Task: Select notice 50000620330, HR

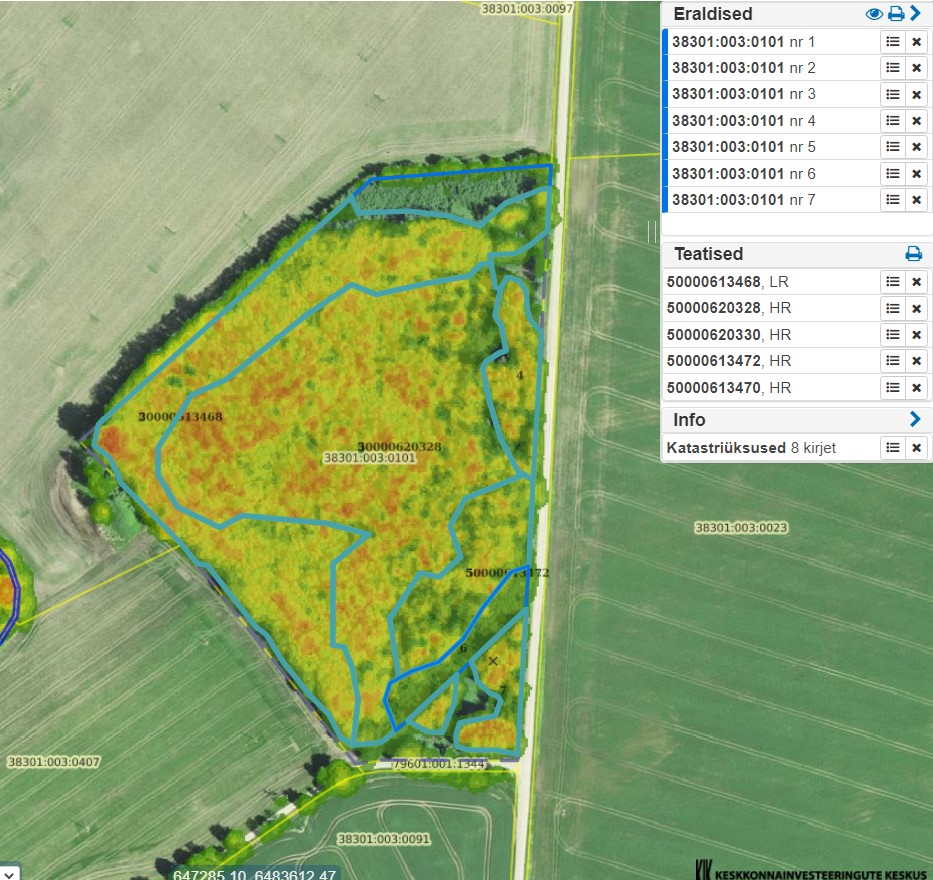Action: click(728, 335)
